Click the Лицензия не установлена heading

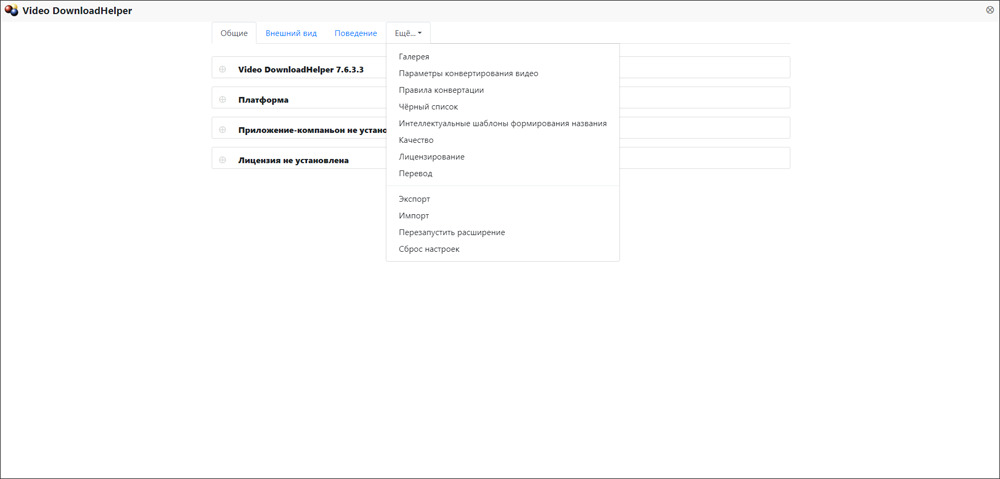(293, 160)
